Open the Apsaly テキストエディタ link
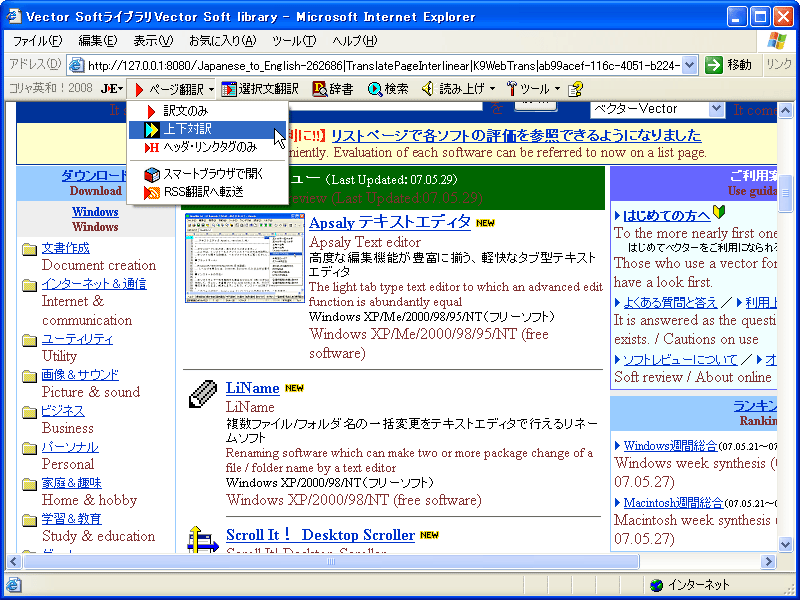800x600 pixels. click(x=390, y=222)
